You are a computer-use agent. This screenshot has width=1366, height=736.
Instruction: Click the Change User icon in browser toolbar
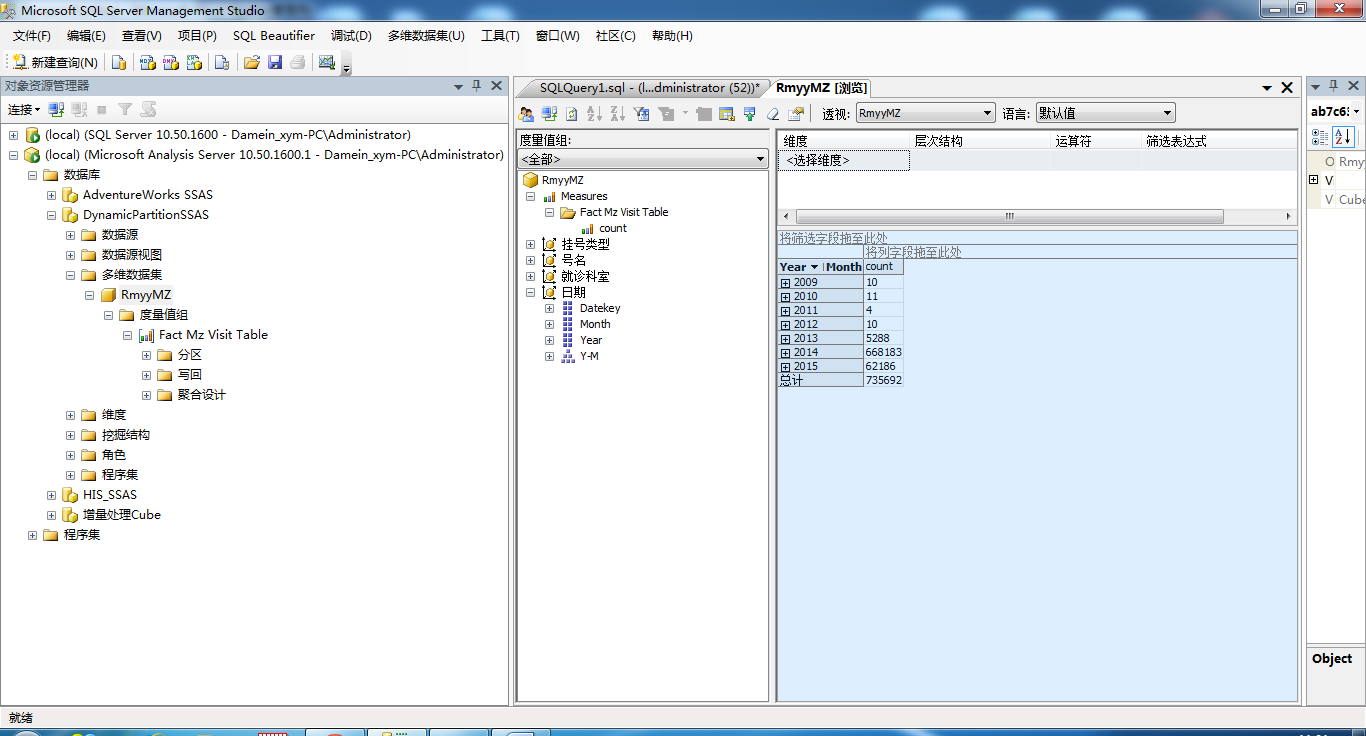coord(526,113)
